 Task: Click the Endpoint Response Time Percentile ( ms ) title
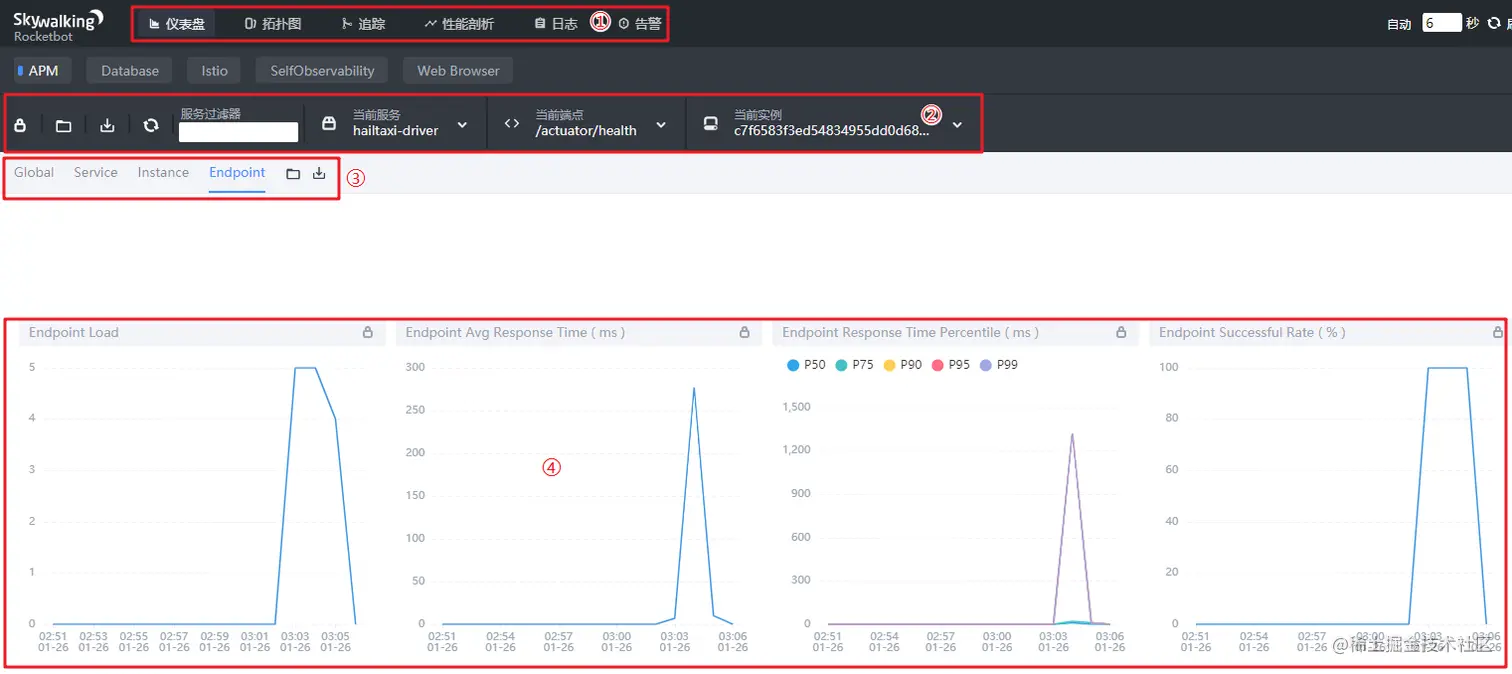click(911, 333)
